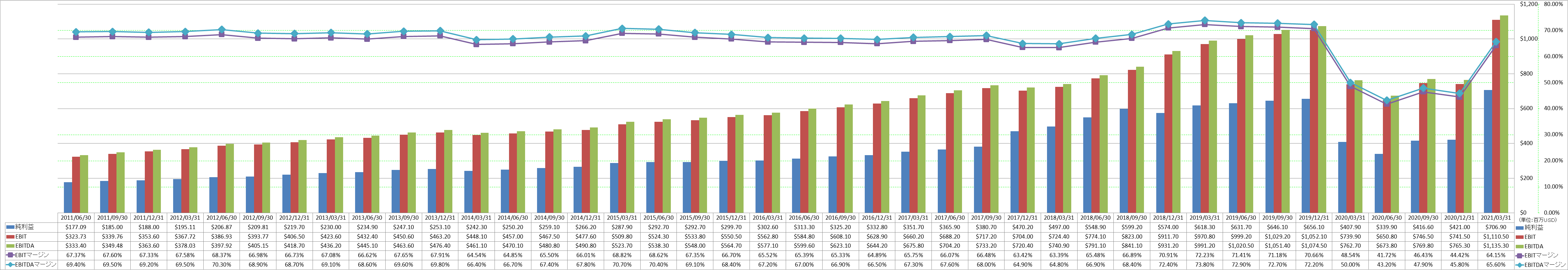Click the EBITDA cell $599.60
This screenshot has height=270, width=1568.
tap(804, 246)
